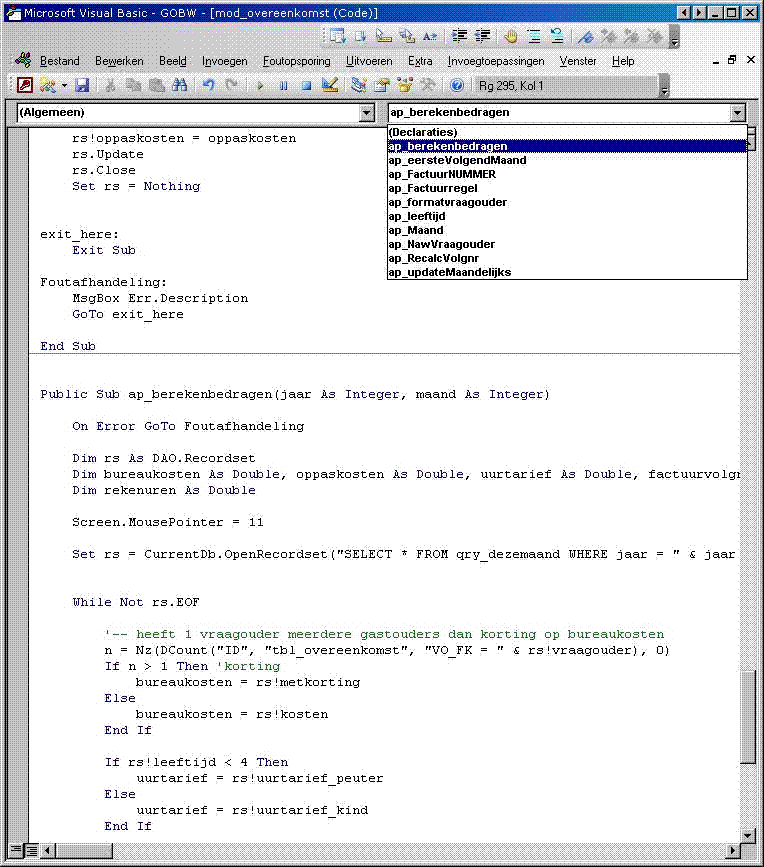This screenshot has height=867, width=764.
Task: Switch to Procedure View button at bottom-left
Action: (x=14, y=850)
